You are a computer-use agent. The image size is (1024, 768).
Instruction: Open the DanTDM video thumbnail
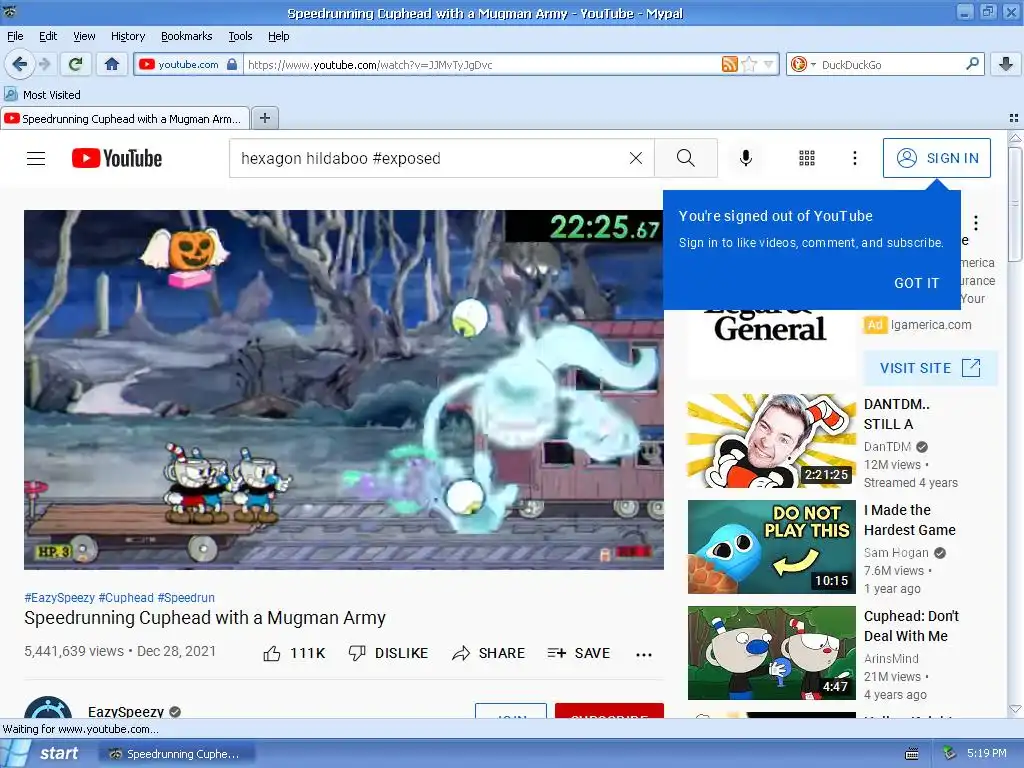[x=771, y=441]
